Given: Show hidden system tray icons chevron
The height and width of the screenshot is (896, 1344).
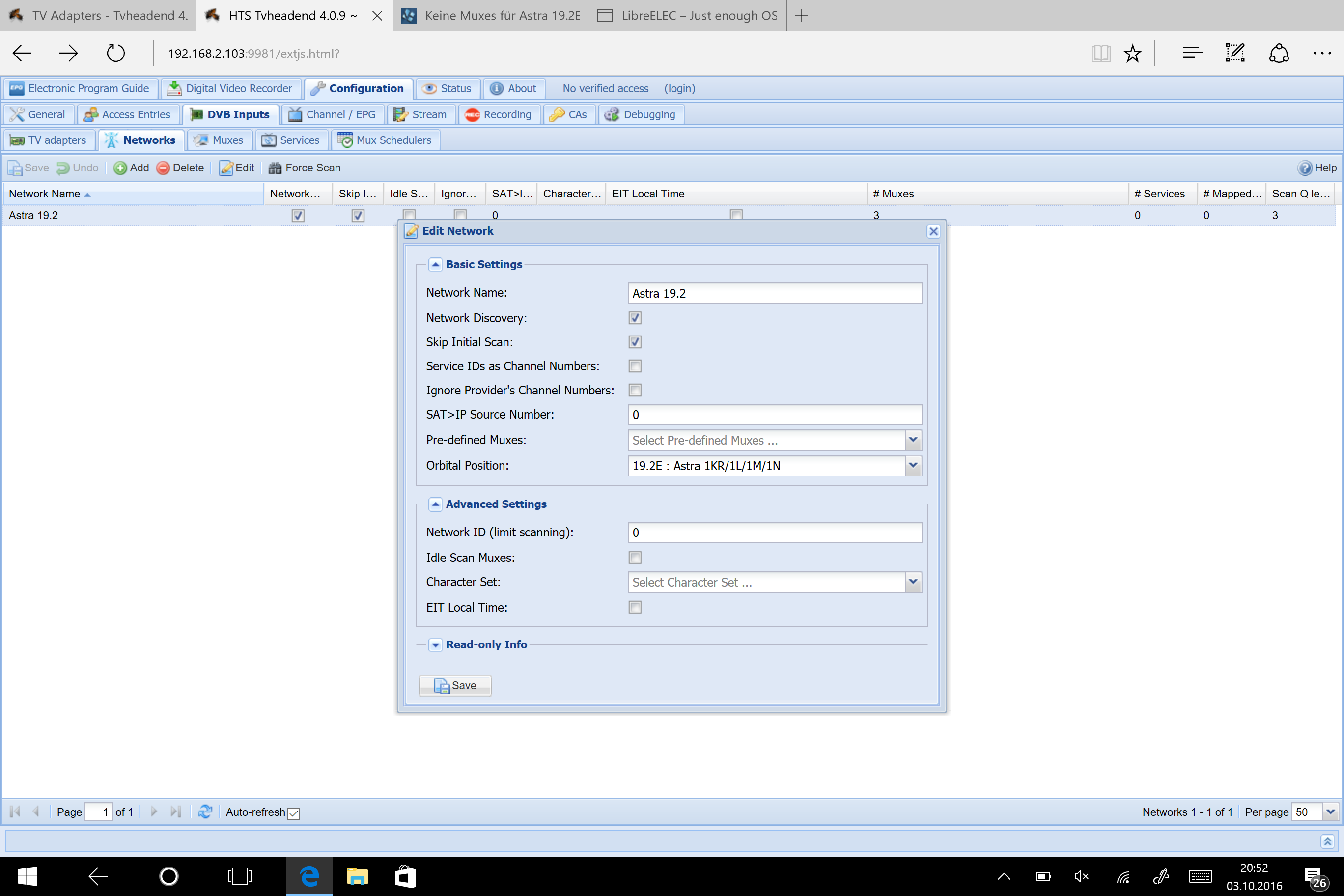Looking at the screenshot, I should tap(1004, 876).
